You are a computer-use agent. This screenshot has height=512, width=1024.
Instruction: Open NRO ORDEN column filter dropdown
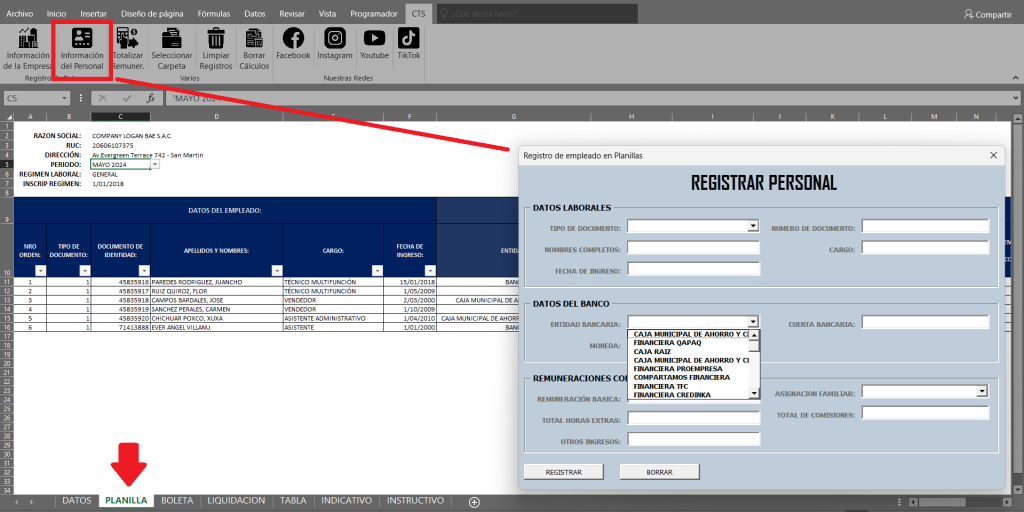40,270
